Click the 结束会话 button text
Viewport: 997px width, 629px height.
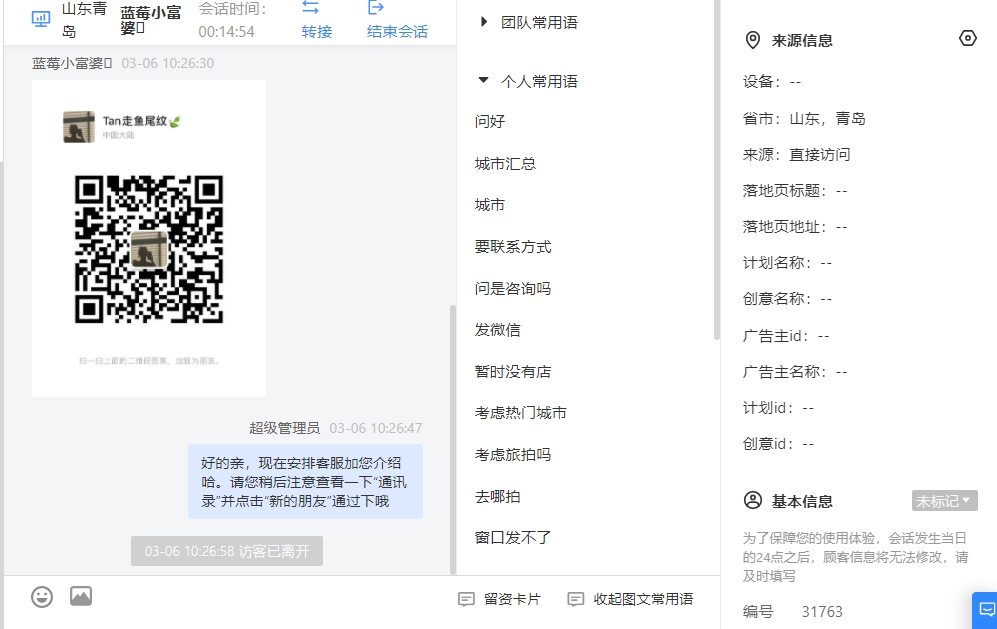click(x=397, y=32)
